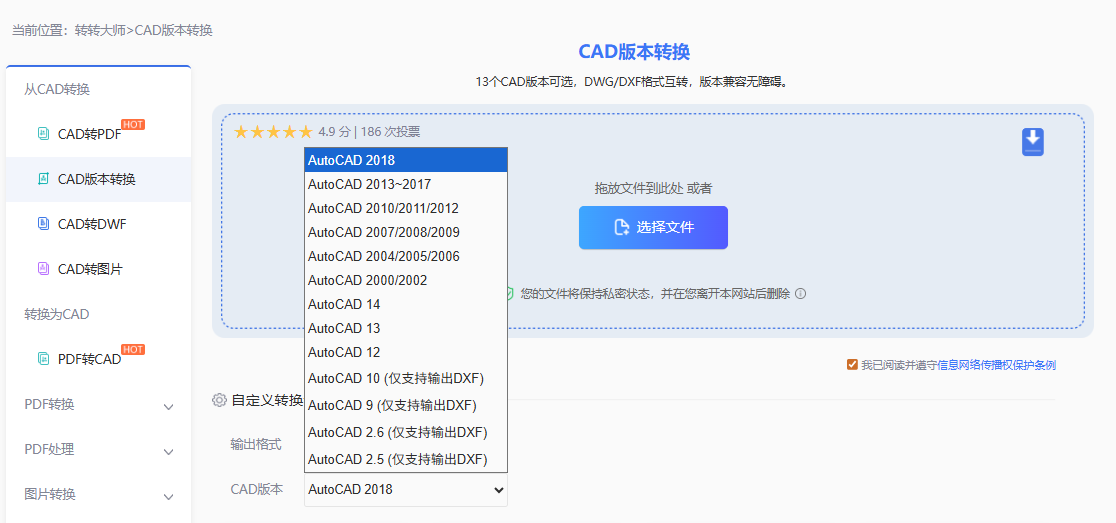Click the 输出格式 label
This screenshot has height=523, width=1116.
tap(256, 444)
